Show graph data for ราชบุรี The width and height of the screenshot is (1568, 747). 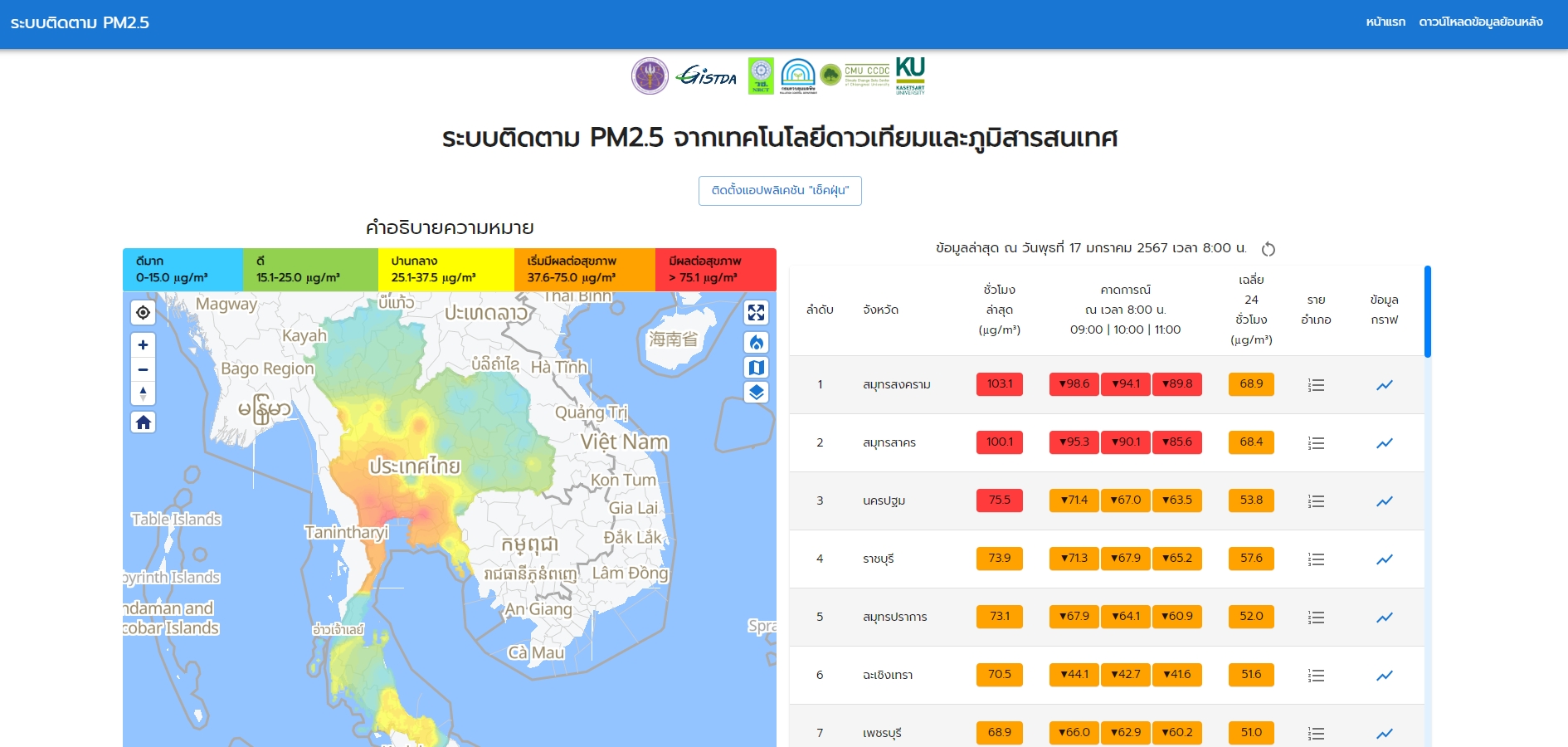point(1385,559)
